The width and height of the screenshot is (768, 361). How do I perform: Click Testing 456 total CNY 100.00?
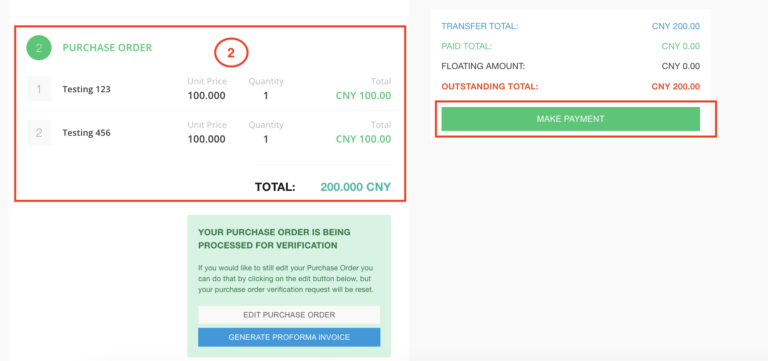tap(363, 139)
